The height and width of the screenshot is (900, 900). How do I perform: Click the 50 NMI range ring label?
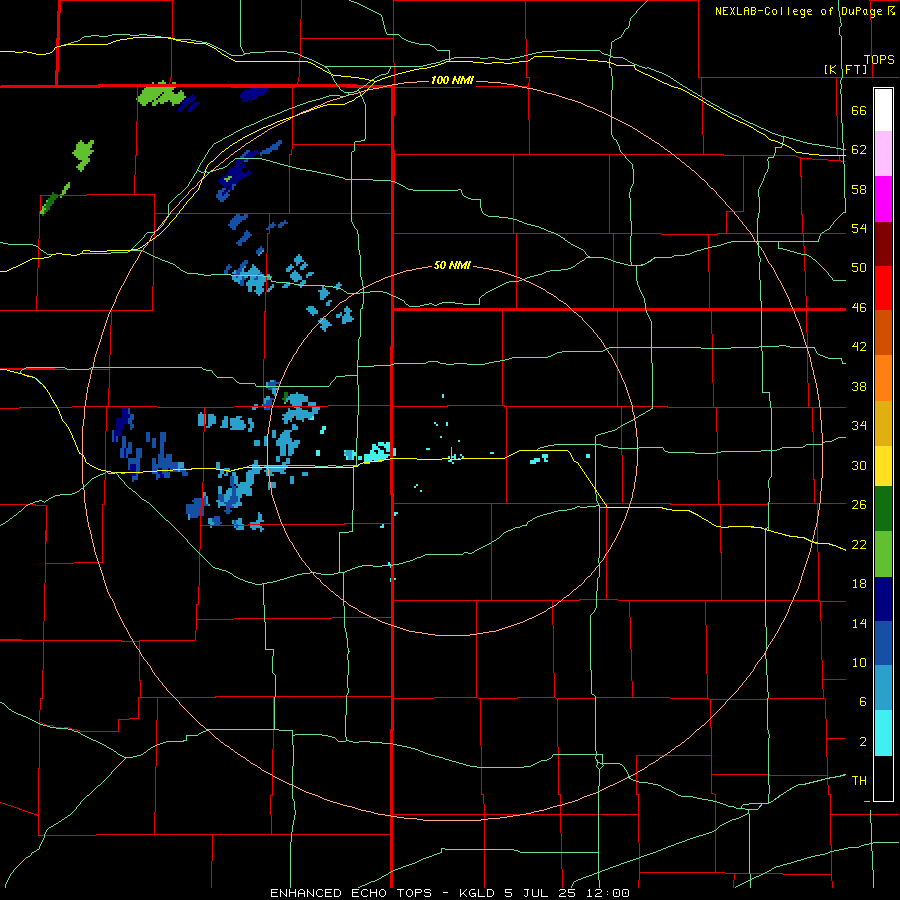click(x=452, y=265)
